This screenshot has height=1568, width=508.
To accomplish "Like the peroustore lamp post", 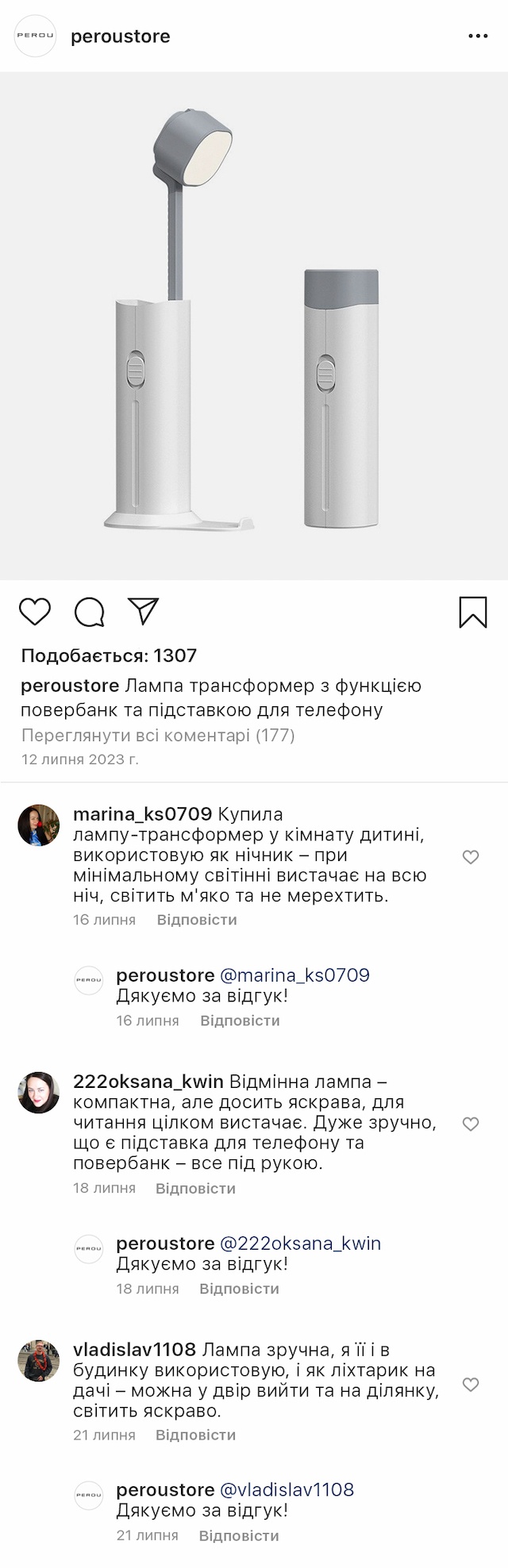I will pyautogui.click(x=35, y=612).
